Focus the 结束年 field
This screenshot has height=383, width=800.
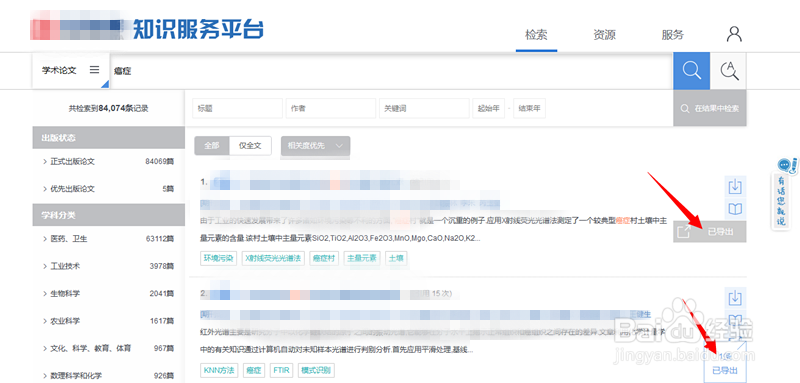coord(530,109)
